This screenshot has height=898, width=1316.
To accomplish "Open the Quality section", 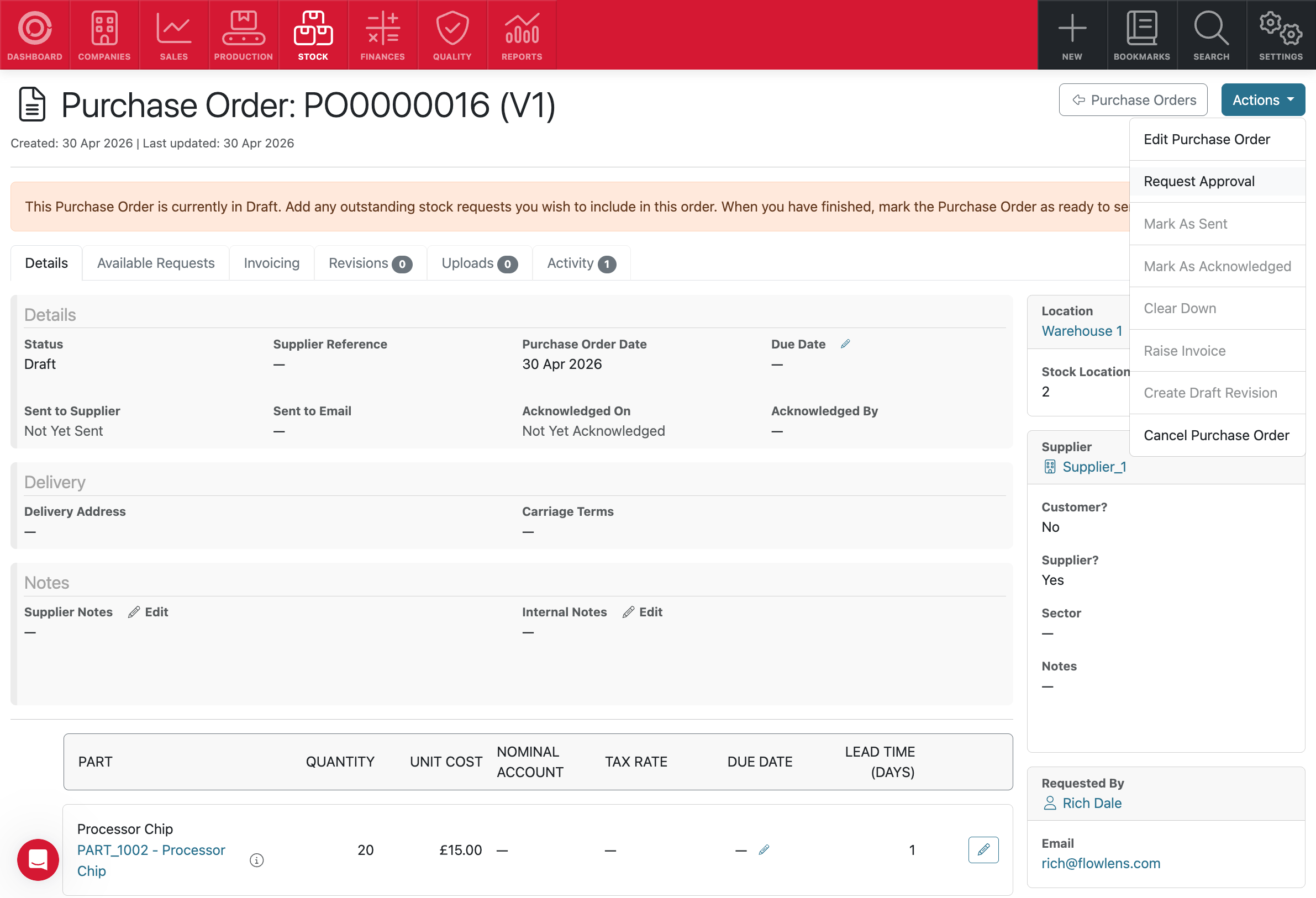I will 452,35.
